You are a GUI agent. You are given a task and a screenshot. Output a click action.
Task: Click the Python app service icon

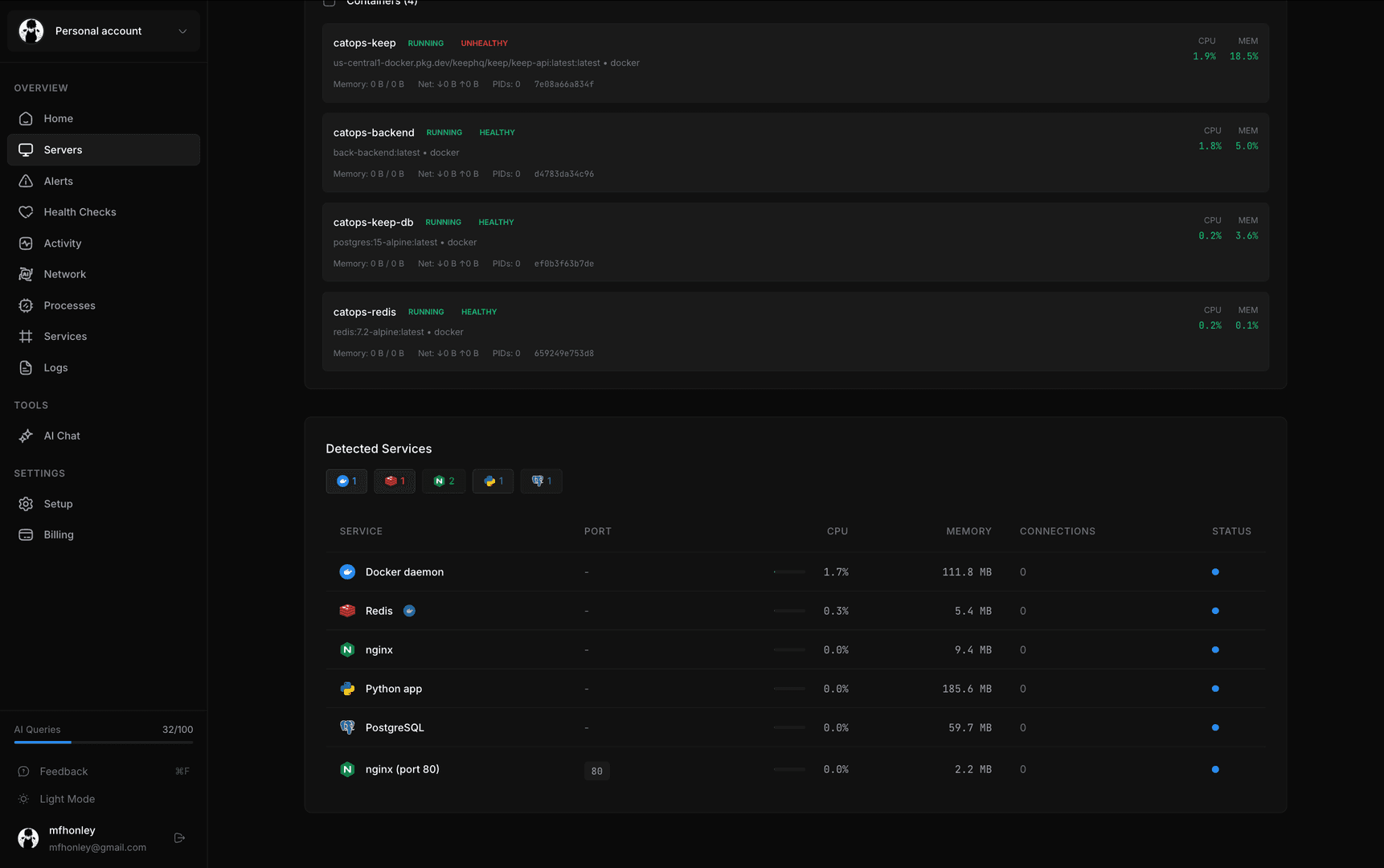[347, 689]
